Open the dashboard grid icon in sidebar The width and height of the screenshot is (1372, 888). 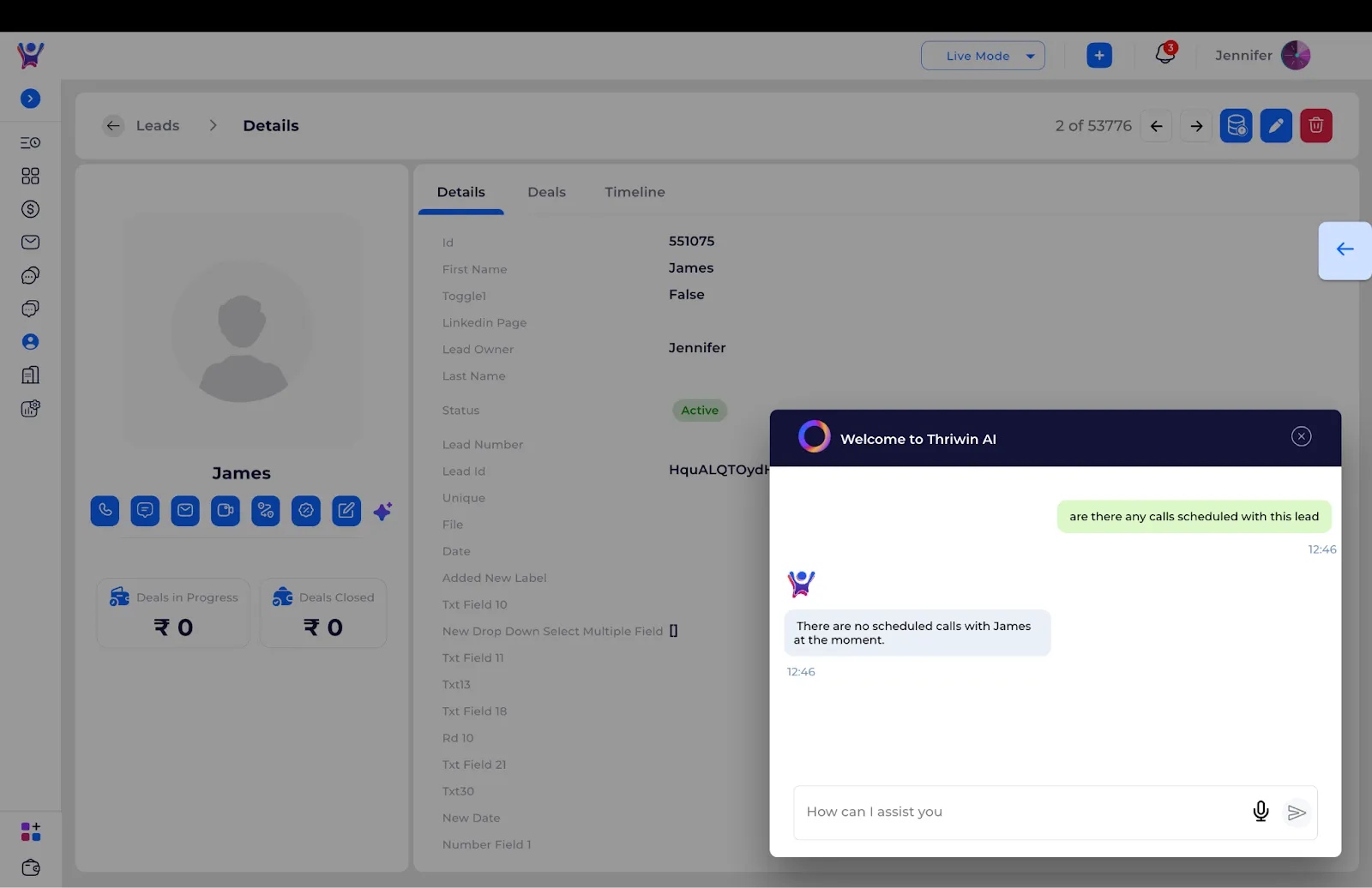click(x=30, y=176)
